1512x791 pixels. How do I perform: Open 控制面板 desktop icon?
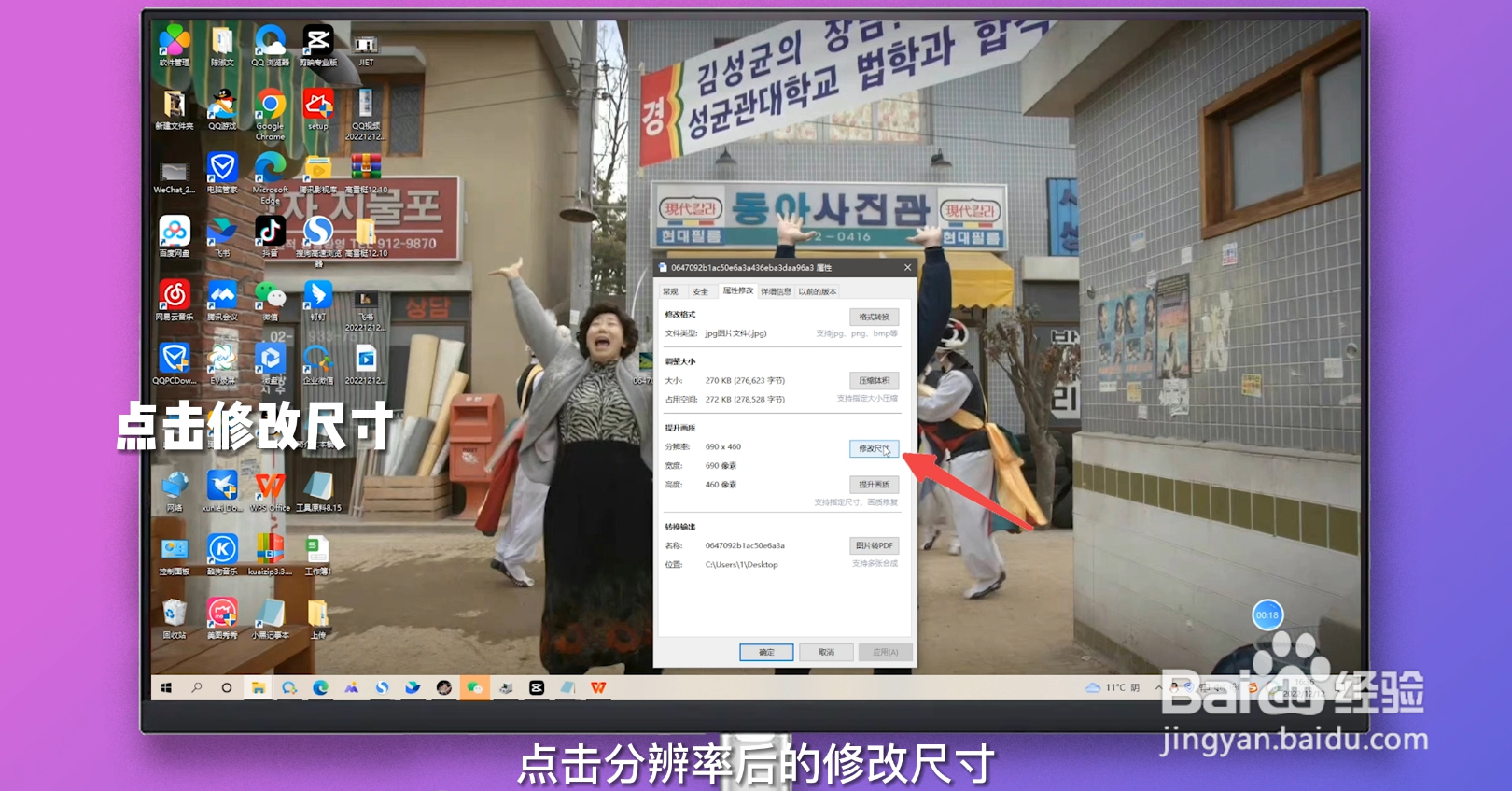tap(175, 555)
